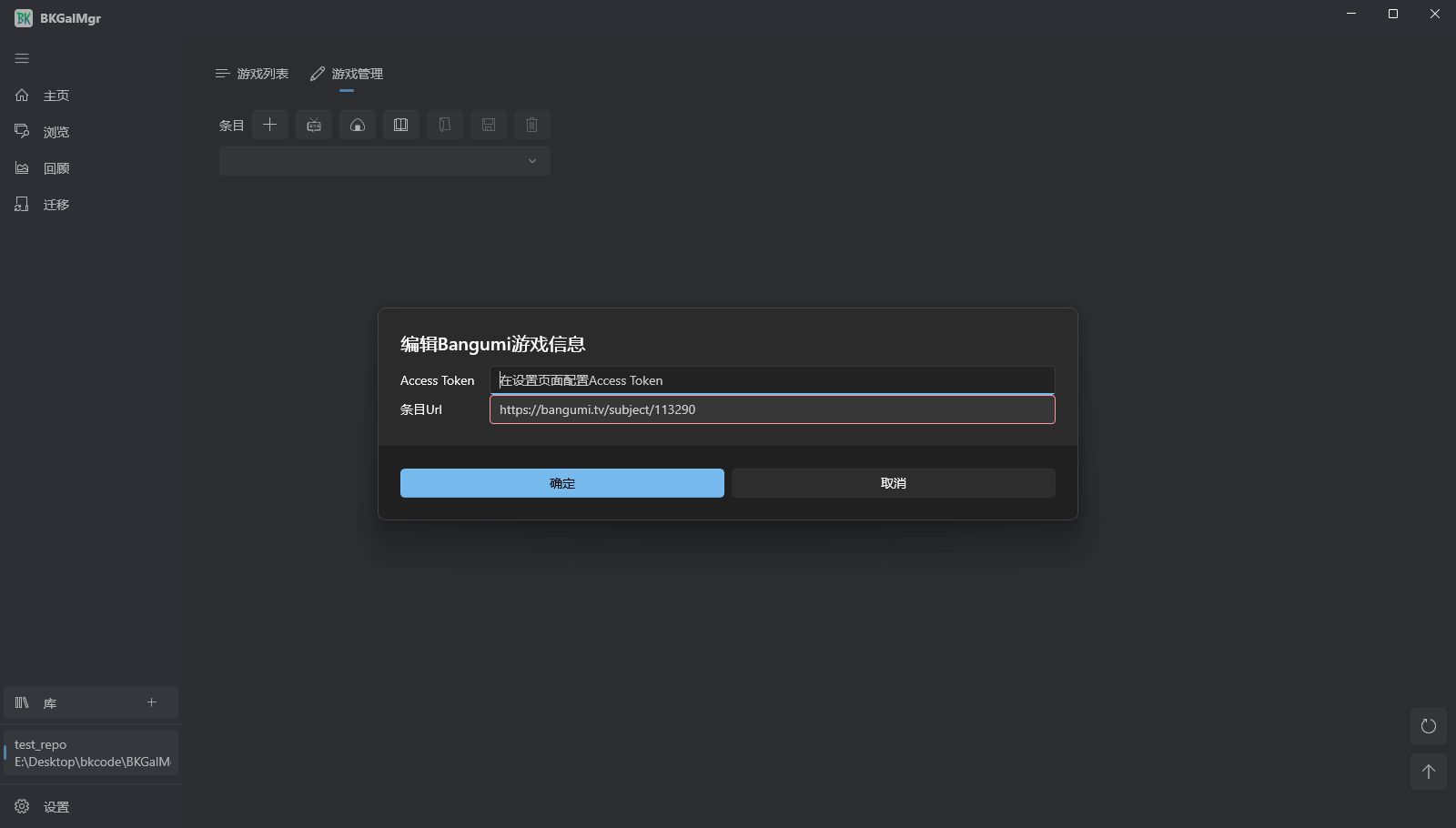Image resolution: width=1456 pixels, height=828 pixels.
Task: Open 设置 in the sidebar
Action: tap(55, 806)
